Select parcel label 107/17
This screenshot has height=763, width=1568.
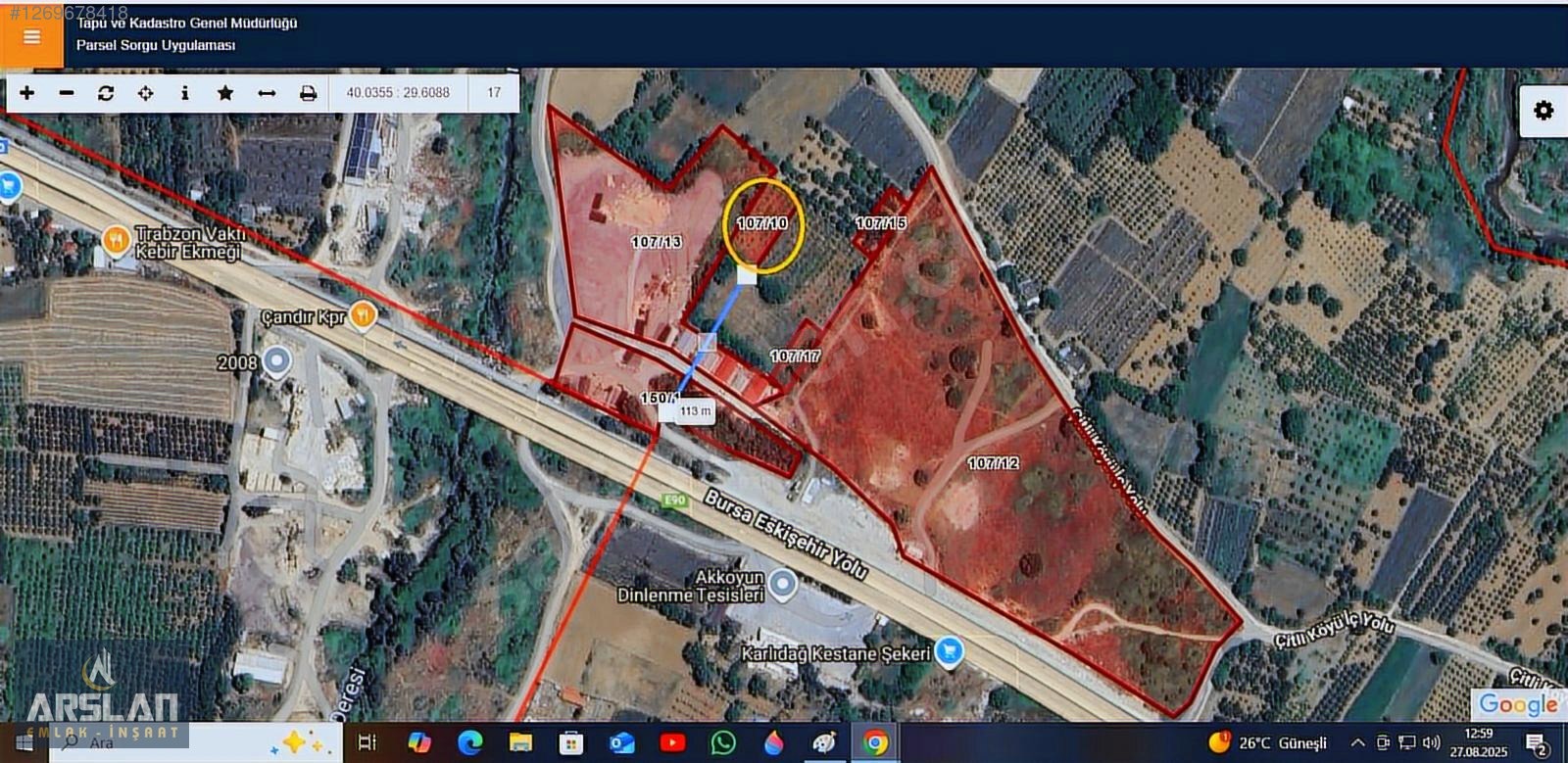(796, 357)
